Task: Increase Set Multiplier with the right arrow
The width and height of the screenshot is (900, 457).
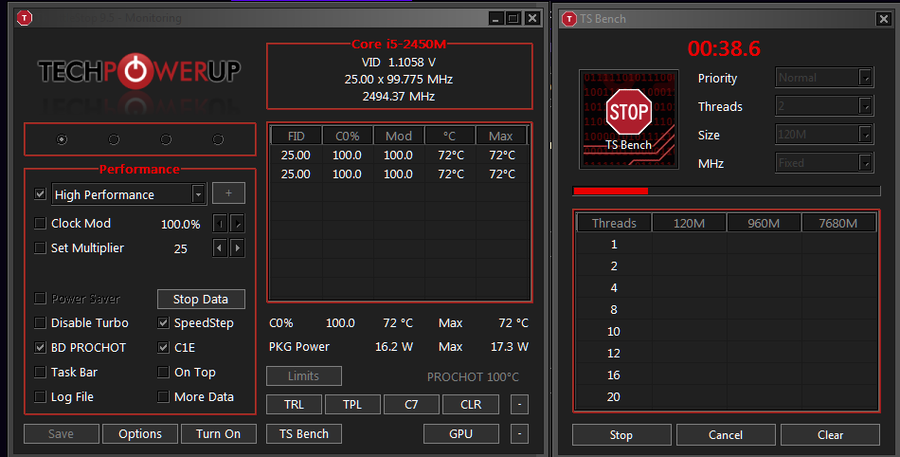Action: pos(237,248)
